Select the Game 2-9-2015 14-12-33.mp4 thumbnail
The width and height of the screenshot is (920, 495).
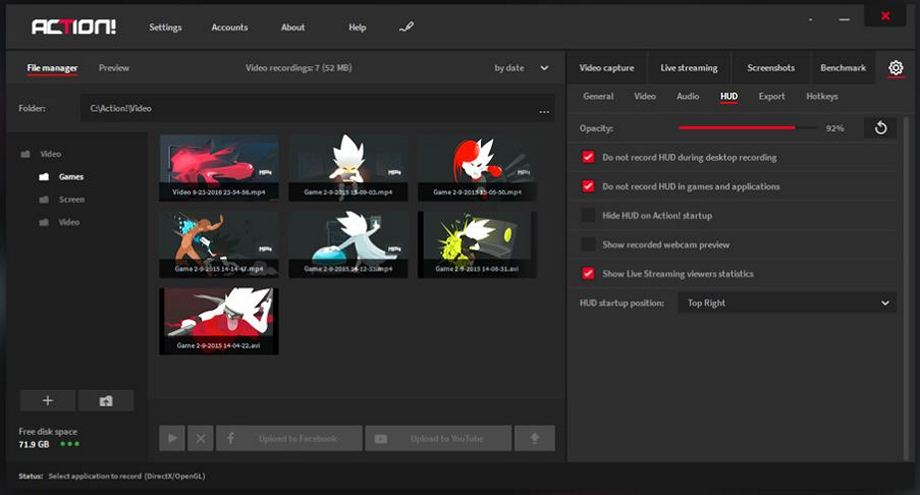click(x=348, y=245)
